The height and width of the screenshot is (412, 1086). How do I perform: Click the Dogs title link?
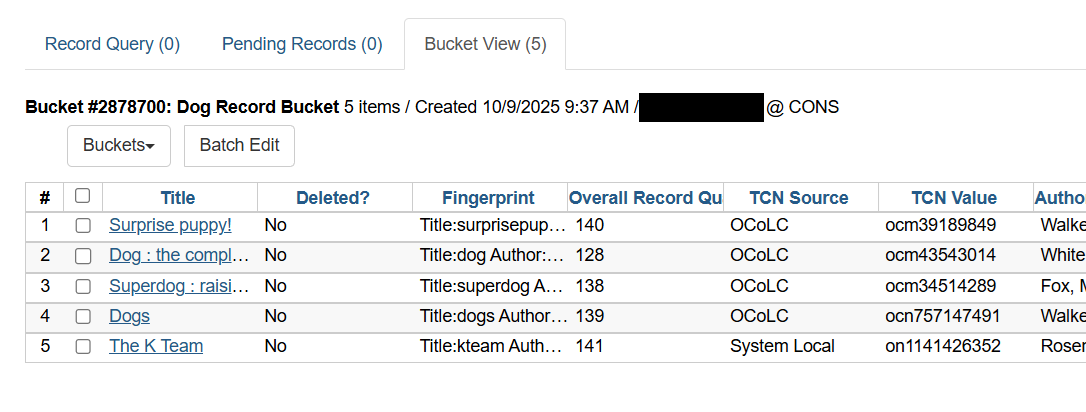coord(129,316)
